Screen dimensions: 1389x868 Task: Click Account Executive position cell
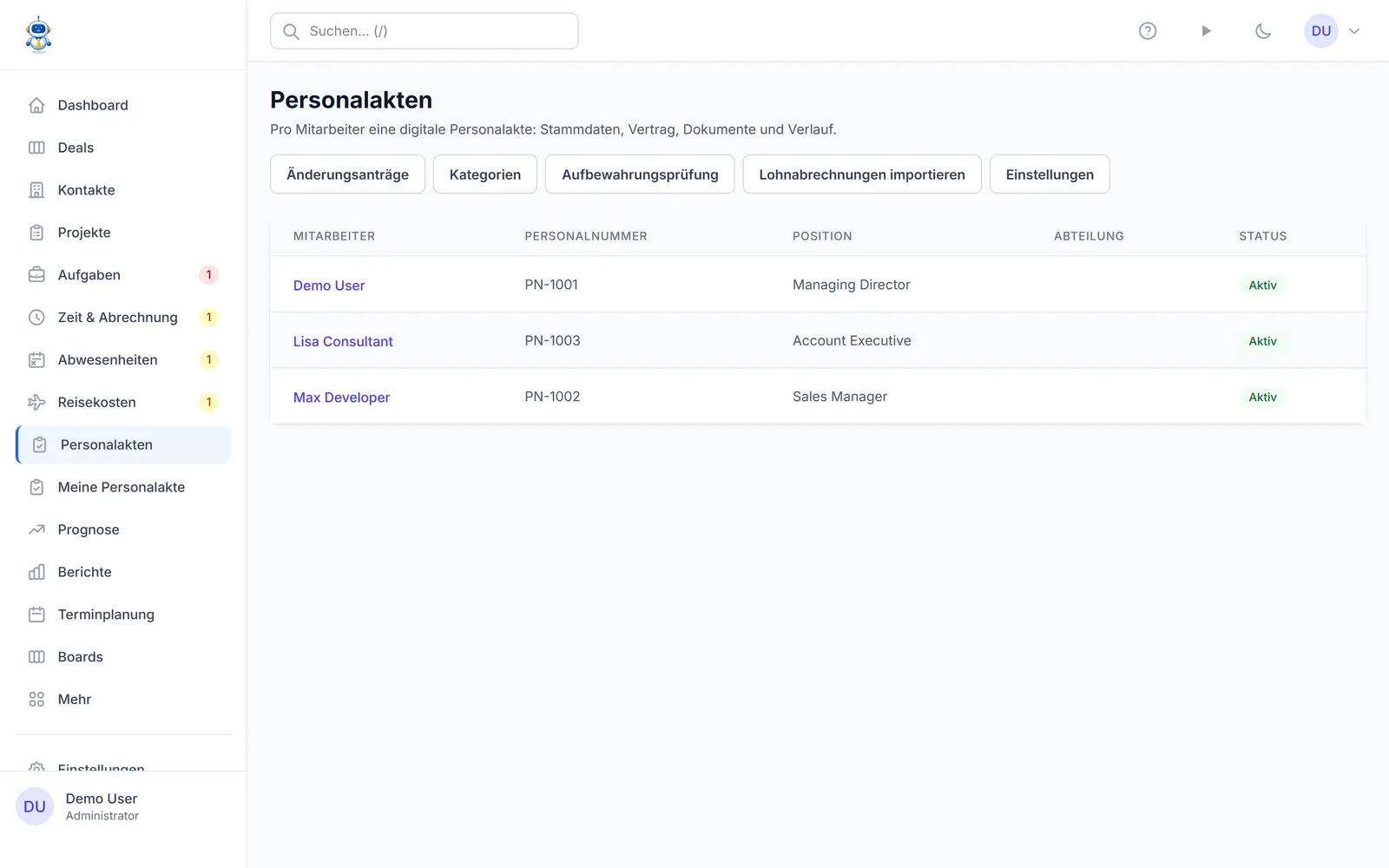coord(852,341)
